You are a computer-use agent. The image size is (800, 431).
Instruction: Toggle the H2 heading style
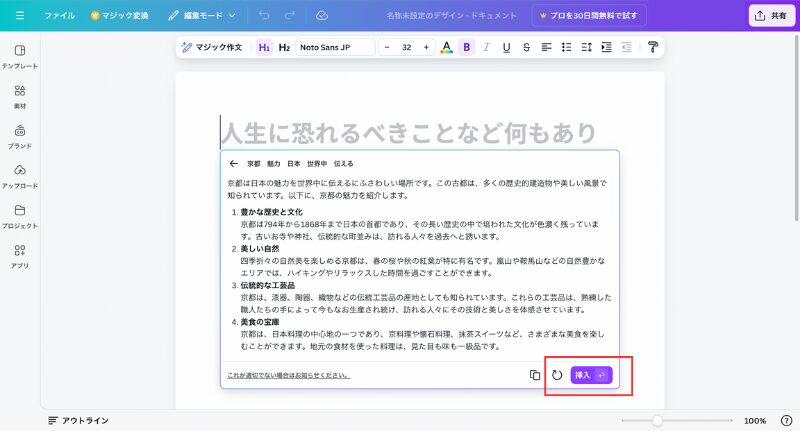[284, 47]
